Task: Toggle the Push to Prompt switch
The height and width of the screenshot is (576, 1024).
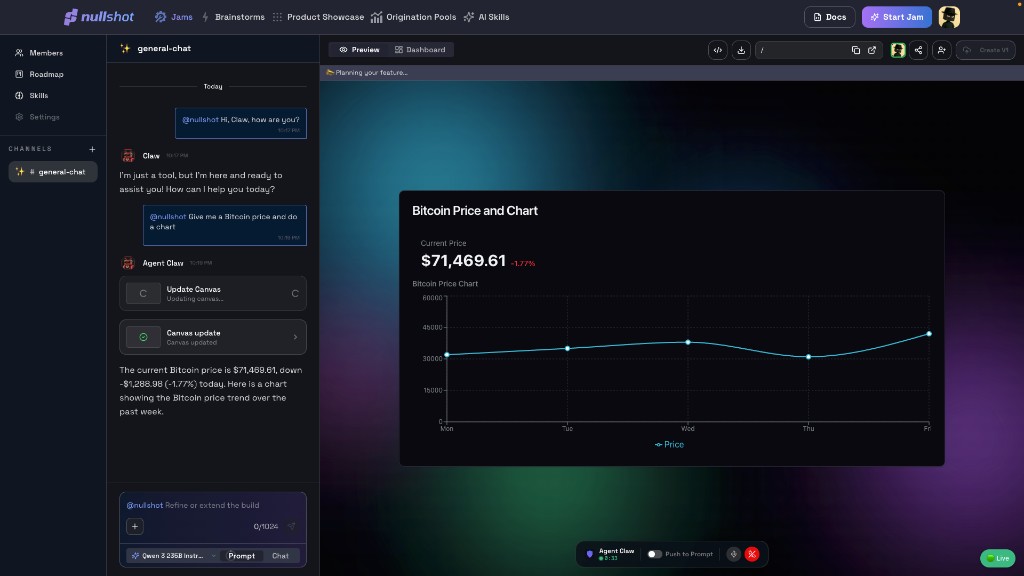Action: pyautogui.click(x=654, y=554)
